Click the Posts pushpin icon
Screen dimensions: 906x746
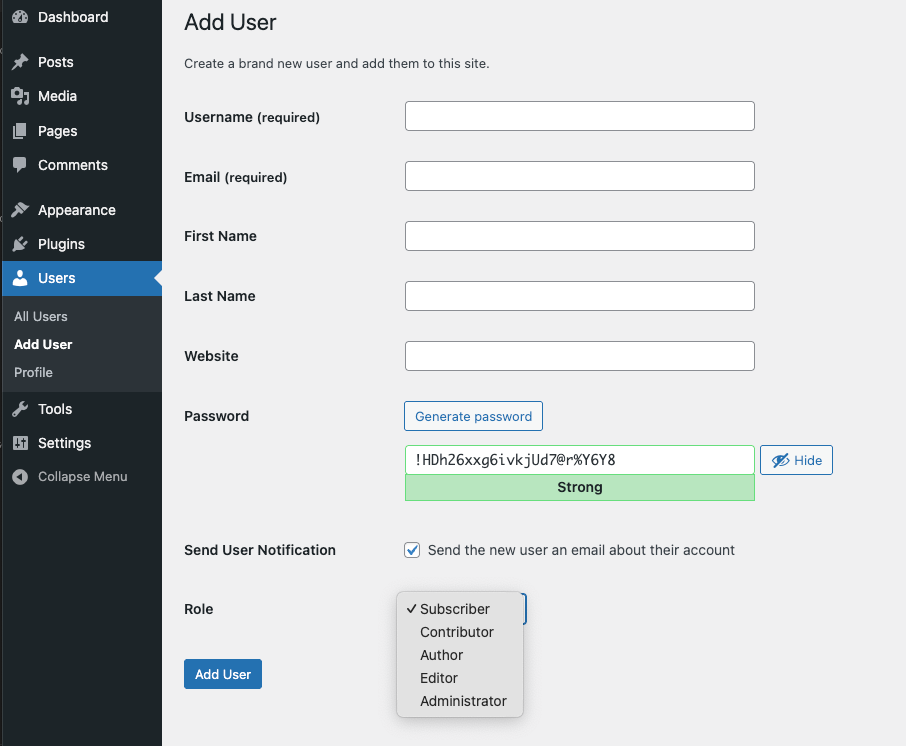pos(20,62)
